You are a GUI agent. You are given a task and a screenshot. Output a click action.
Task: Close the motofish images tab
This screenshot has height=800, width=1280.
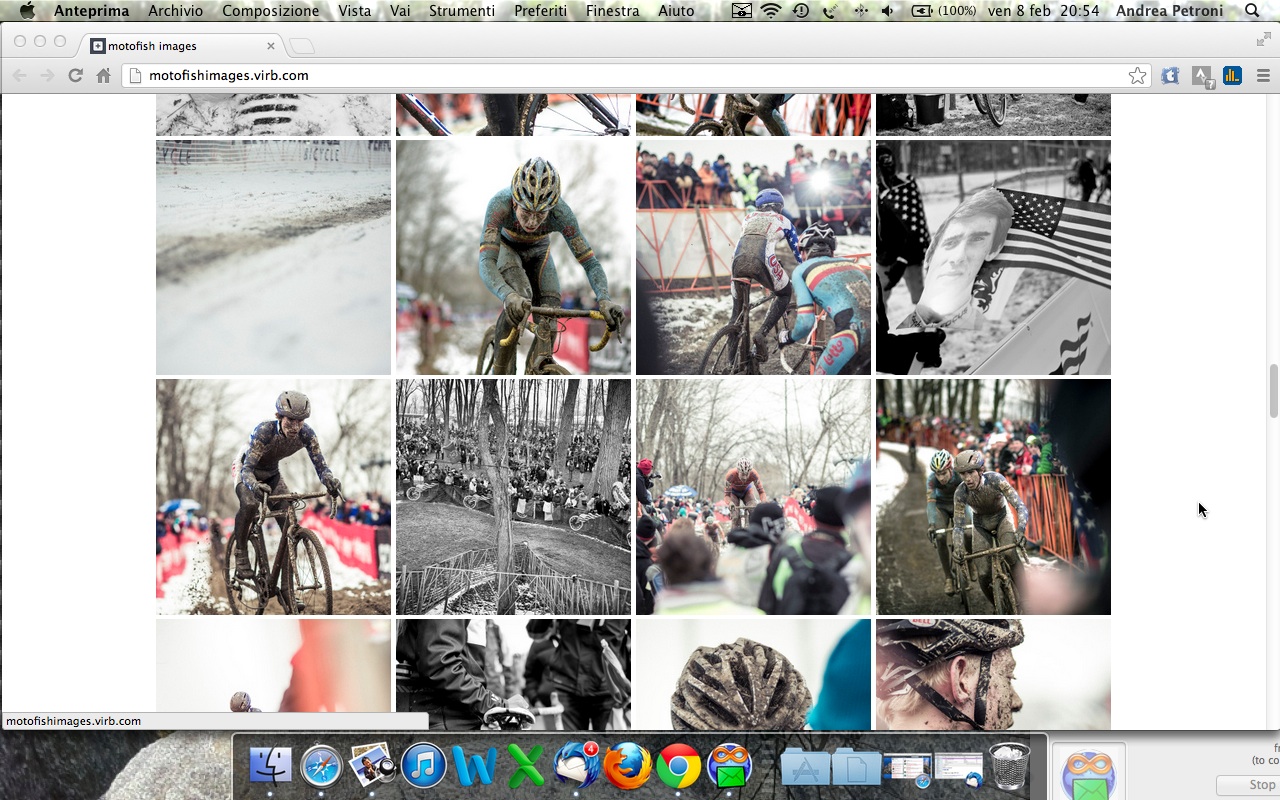click(x=271, y=46)
